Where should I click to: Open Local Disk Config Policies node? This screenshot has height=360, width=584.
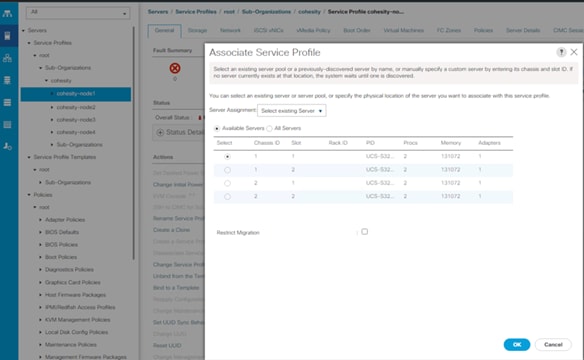tap(76, 332)
